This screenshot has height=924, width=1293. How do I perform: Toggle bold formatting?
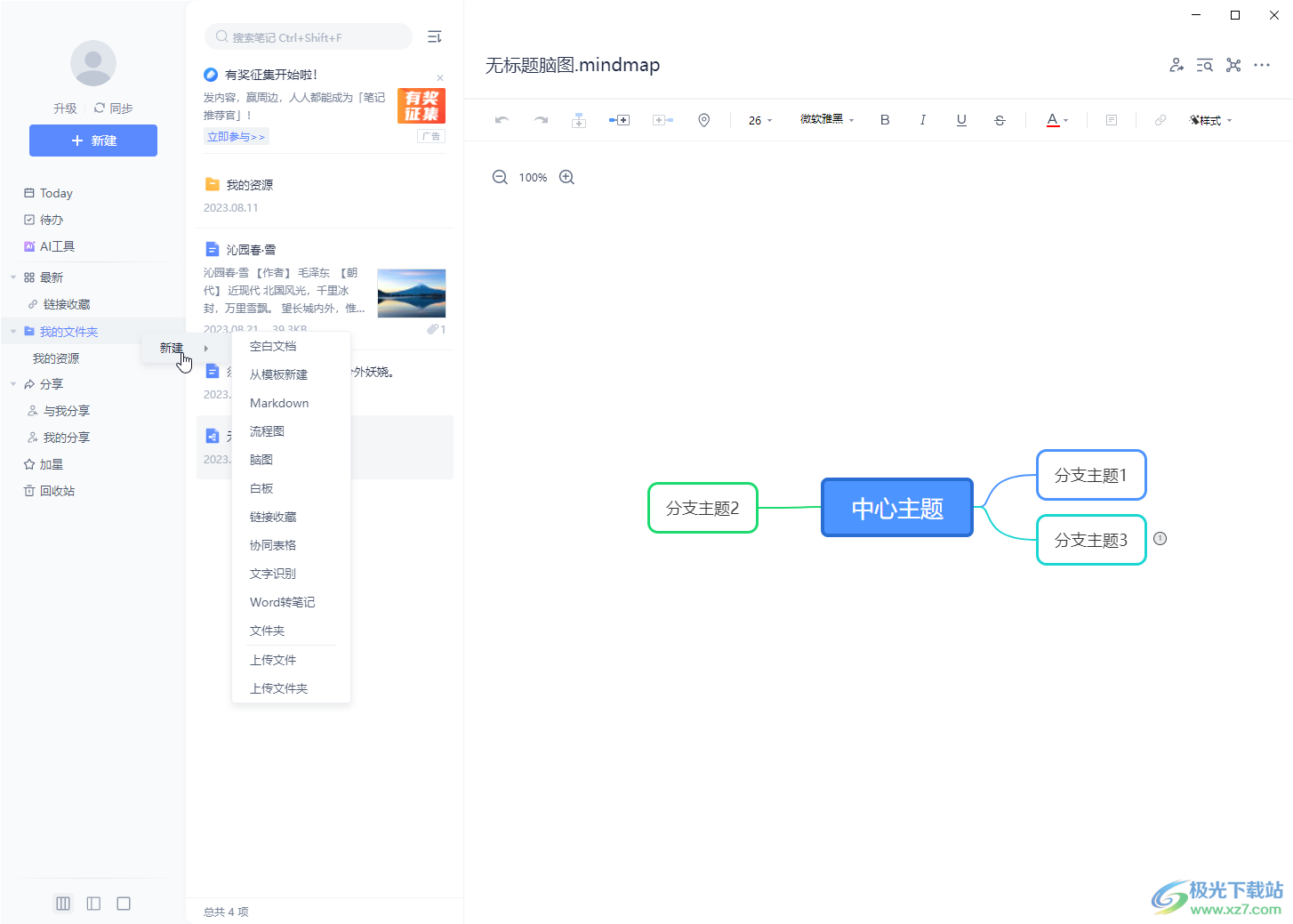tap(885, 120)
